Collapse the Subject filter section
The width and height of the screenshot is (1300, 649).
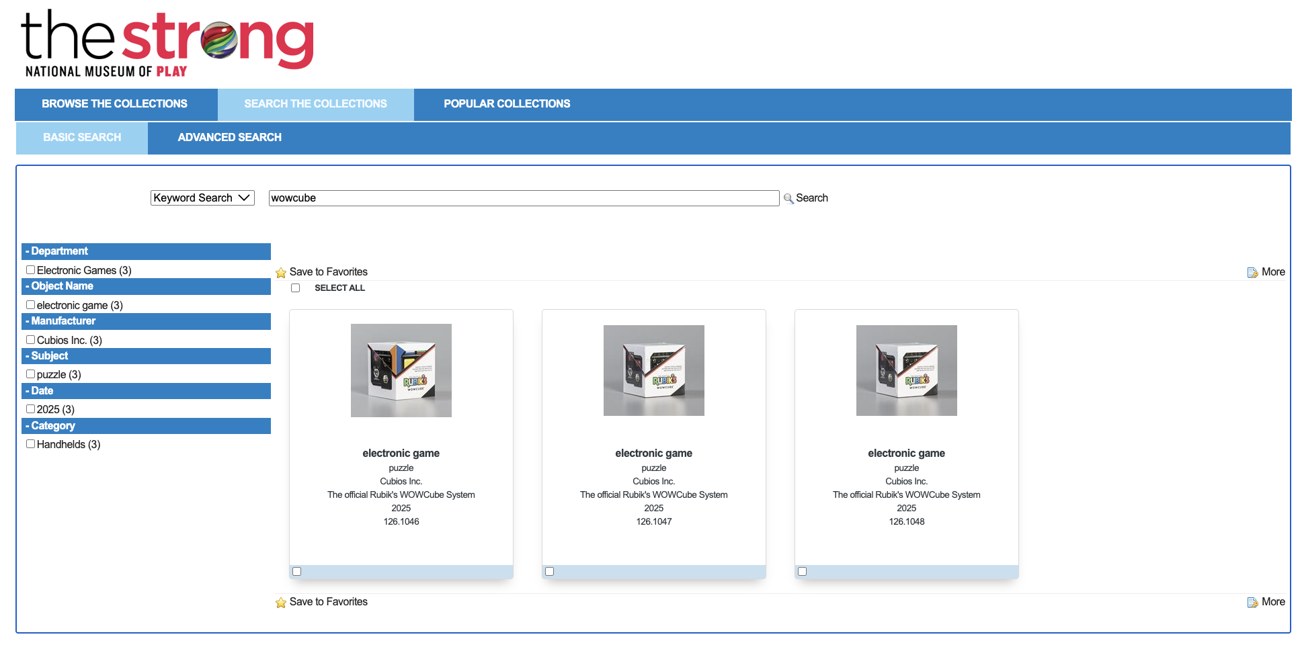pyautogui.click(x=146, y=356)
